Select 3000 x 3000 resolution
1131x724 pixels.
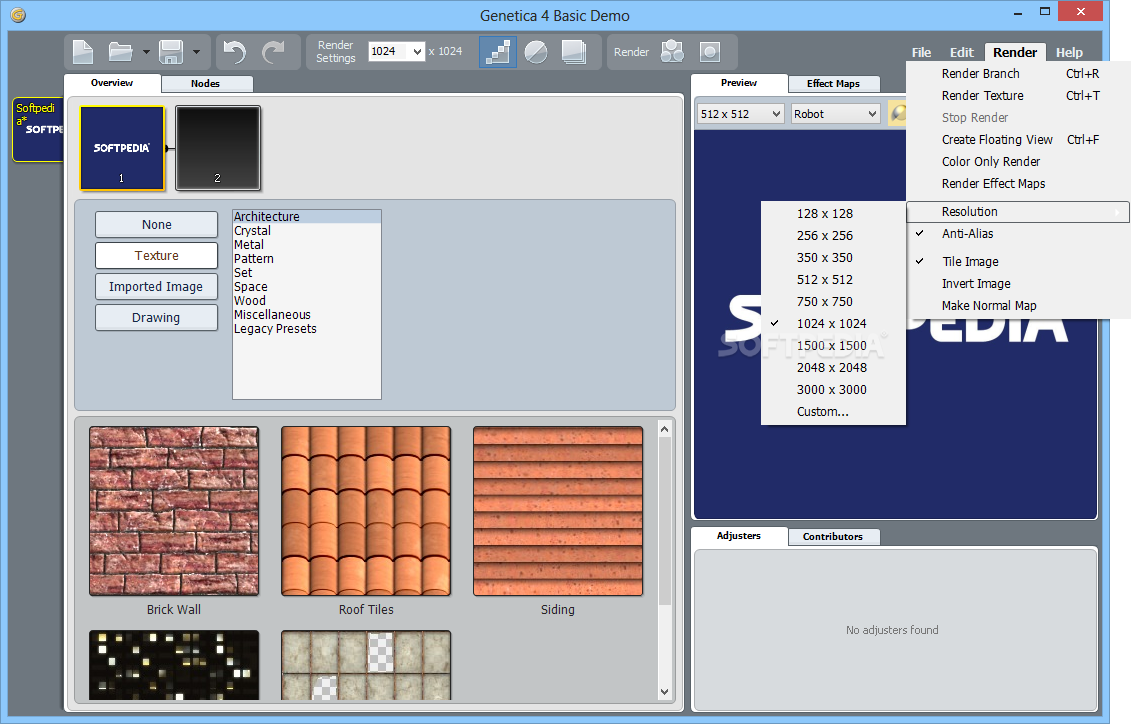[x=831, y=389]
